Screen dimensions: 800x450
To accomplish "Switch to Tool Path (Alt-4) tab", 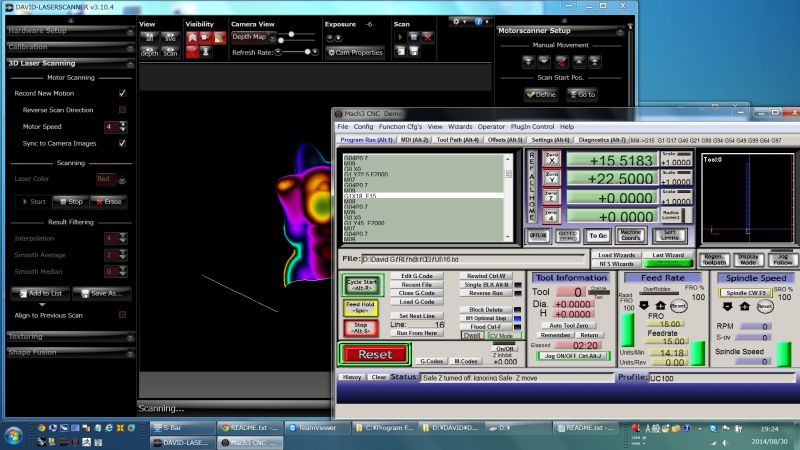I will (457, 140).
